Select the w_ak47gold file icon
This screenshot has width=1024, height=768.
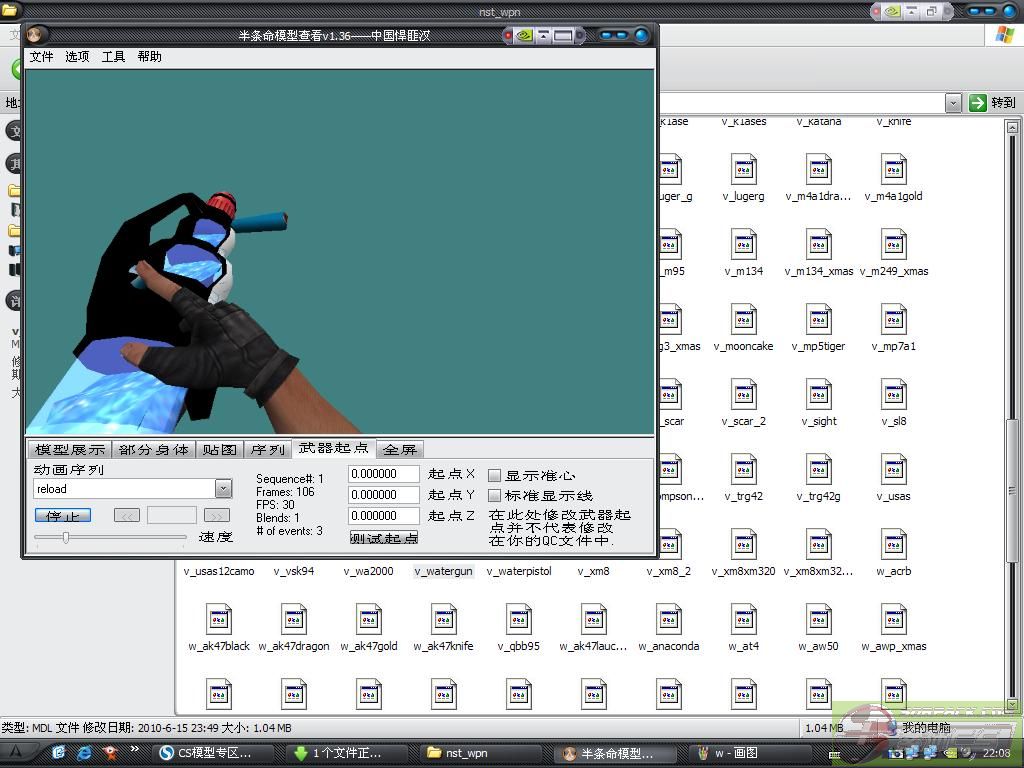coord(369,620)
